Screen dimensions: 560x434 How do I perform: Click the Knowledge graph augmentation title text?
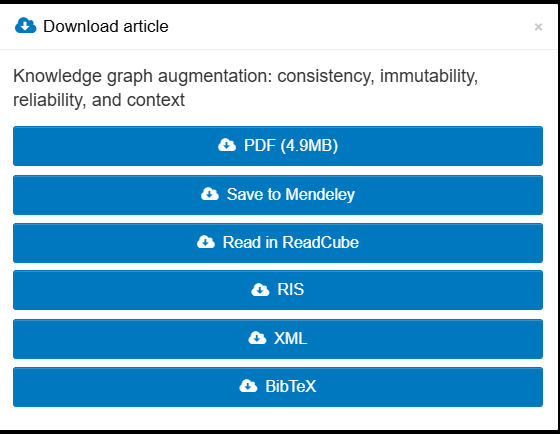tap(245, 88)
